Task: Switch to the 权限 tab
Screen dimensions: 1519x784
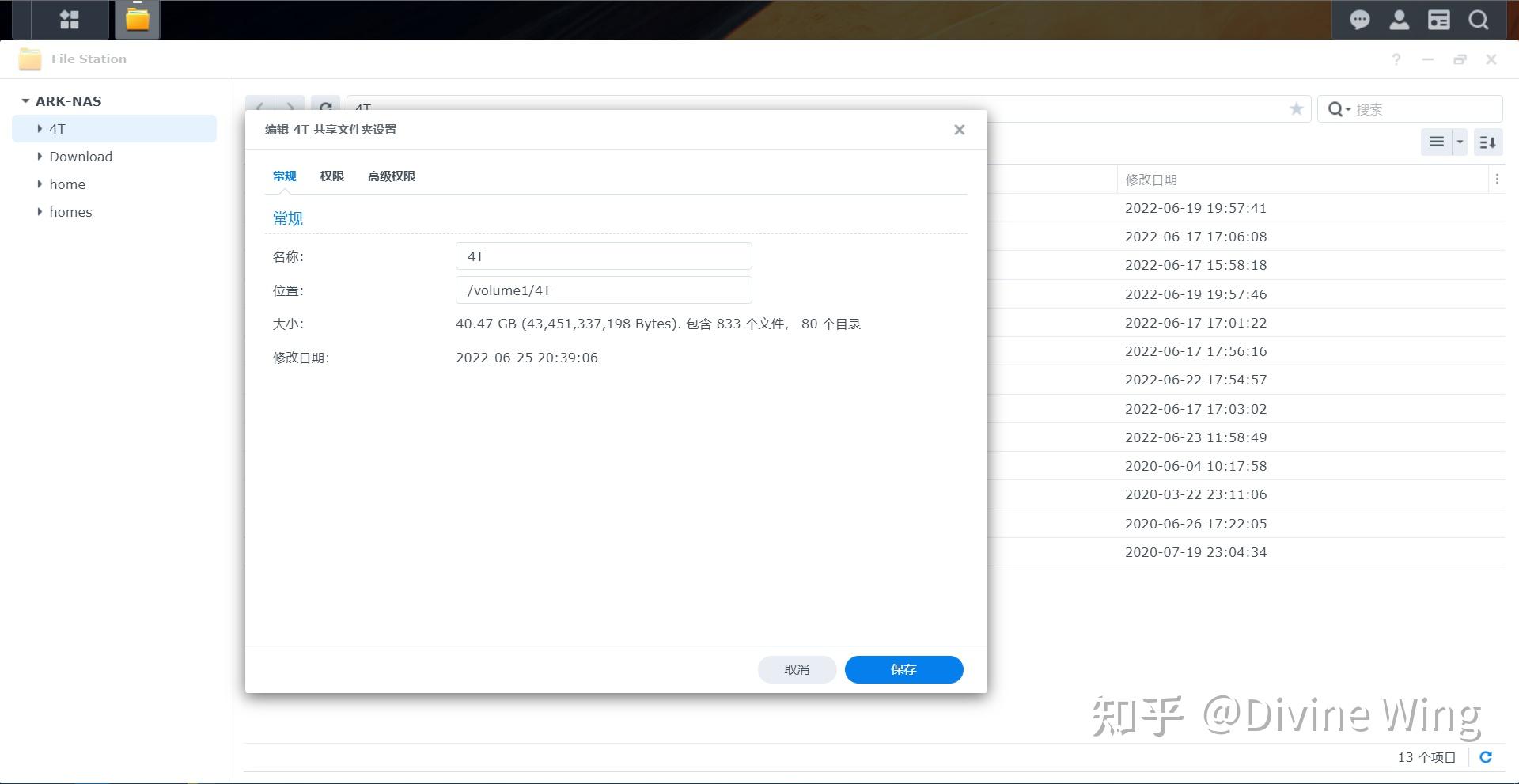Action: pyautogui.click(x=331, y=176)
